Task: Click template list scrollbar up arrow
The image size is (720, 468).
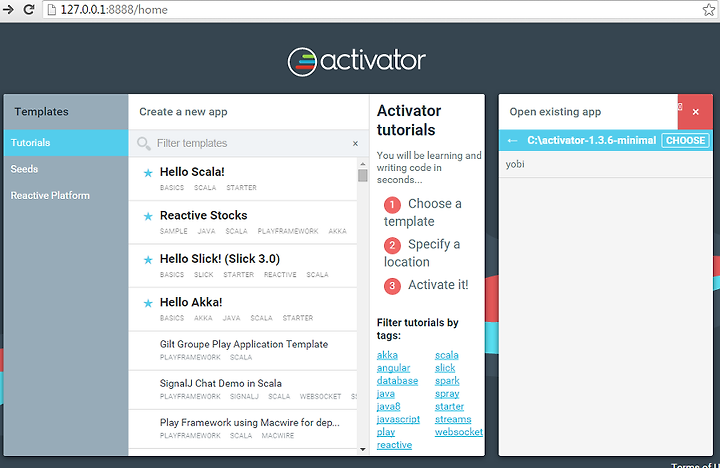Action: pyautogui.click(x=363, y=164)
